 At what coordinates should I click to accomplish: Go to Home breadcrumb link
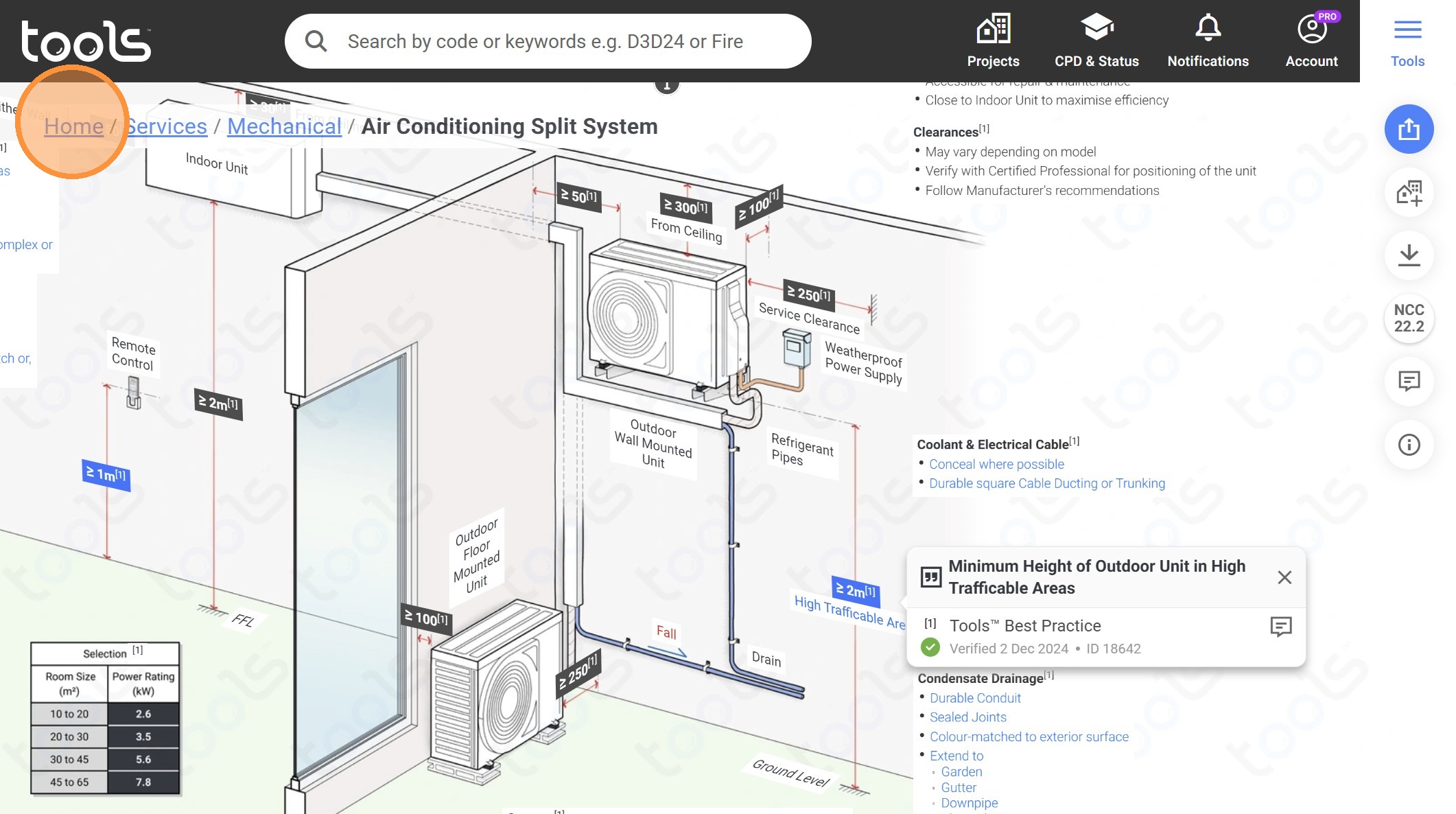pos(73,126)
